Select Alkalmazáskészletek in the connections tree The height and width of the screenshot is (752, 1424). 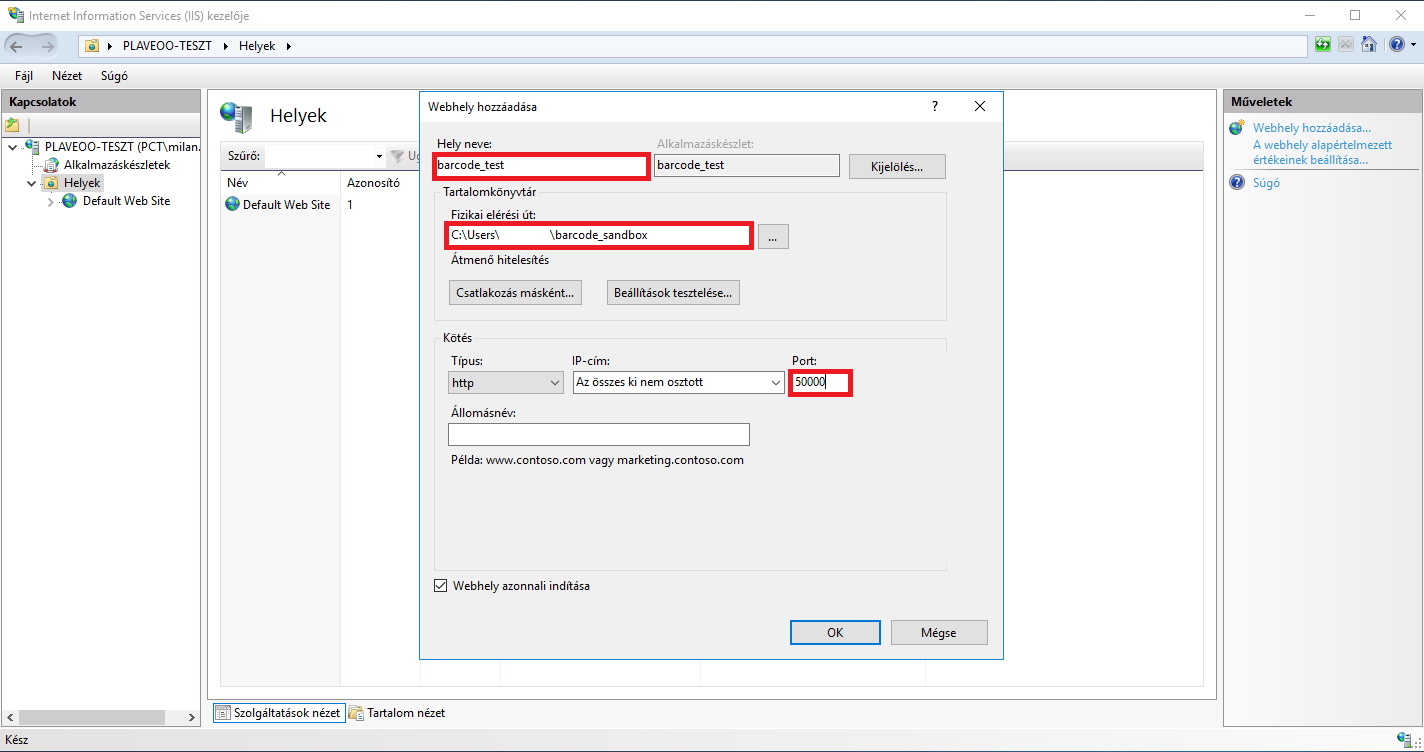[x=116, y=165]
